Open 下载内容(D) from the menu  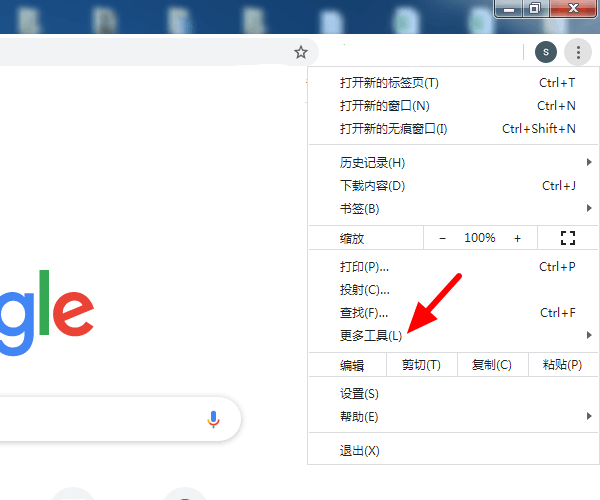[453, 186]
